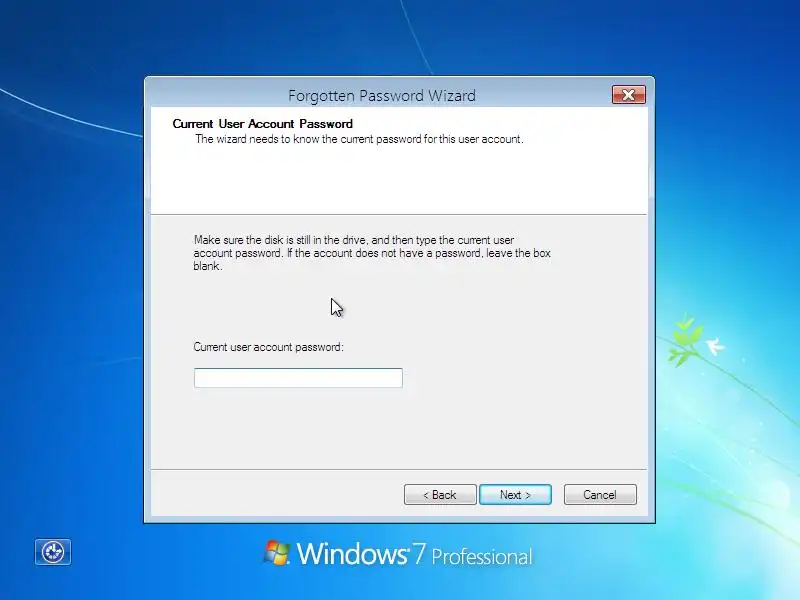
Task: Click the white header panel blank area
Action: coord(398,181)
